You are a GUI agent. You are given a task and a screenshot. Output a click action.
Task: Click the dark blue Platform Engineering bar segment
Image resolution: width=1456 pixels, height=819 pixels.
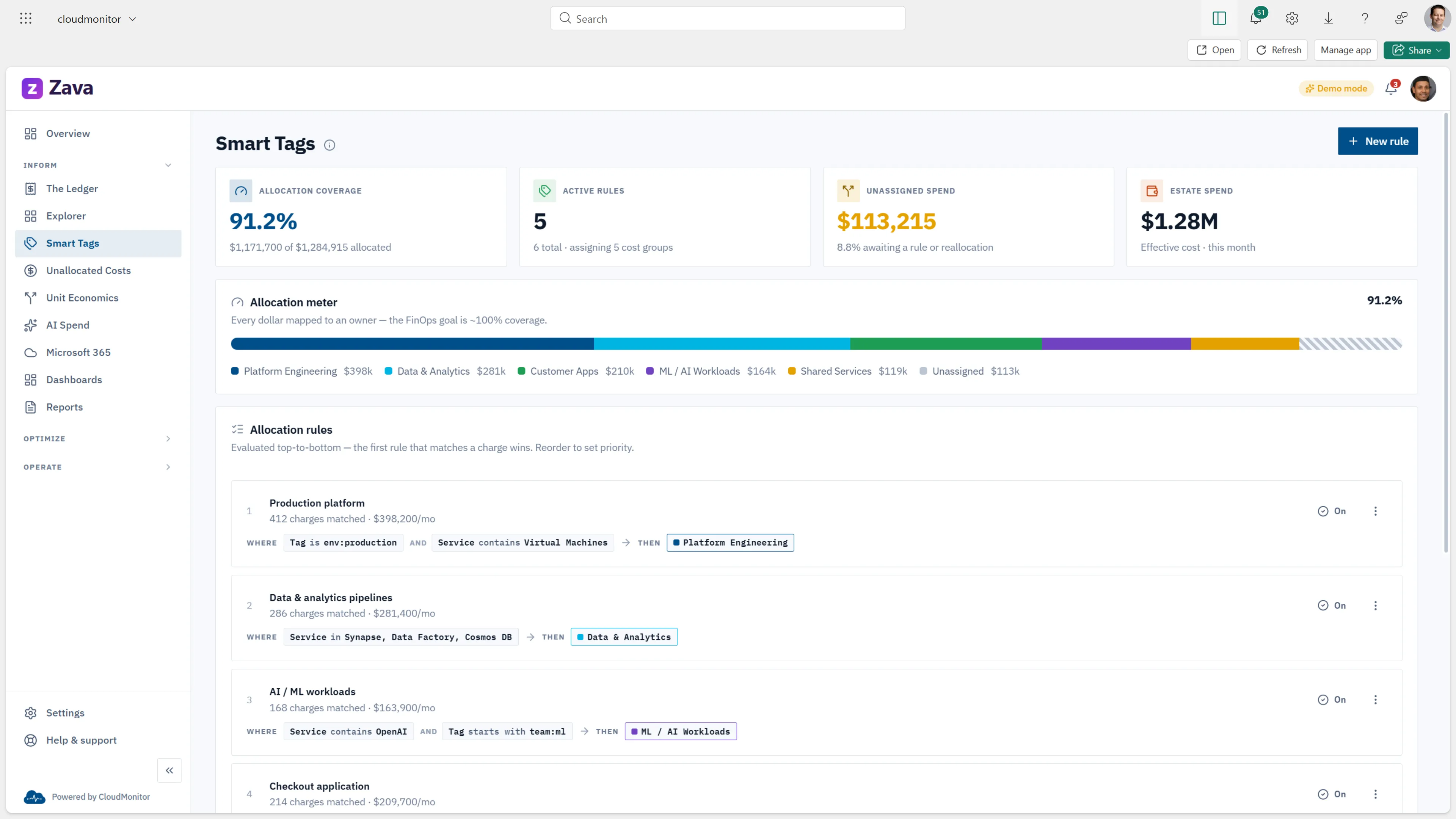point(413,344)
